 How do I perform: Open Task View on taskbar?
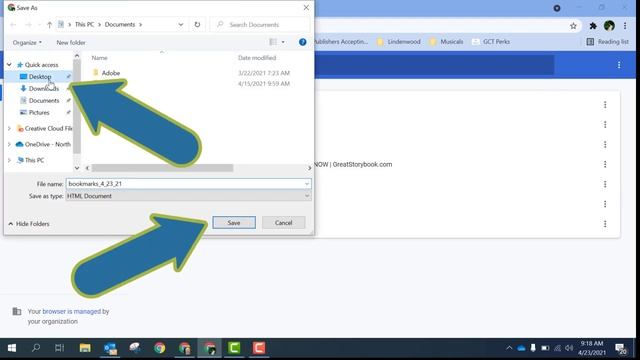click(60, 348)
